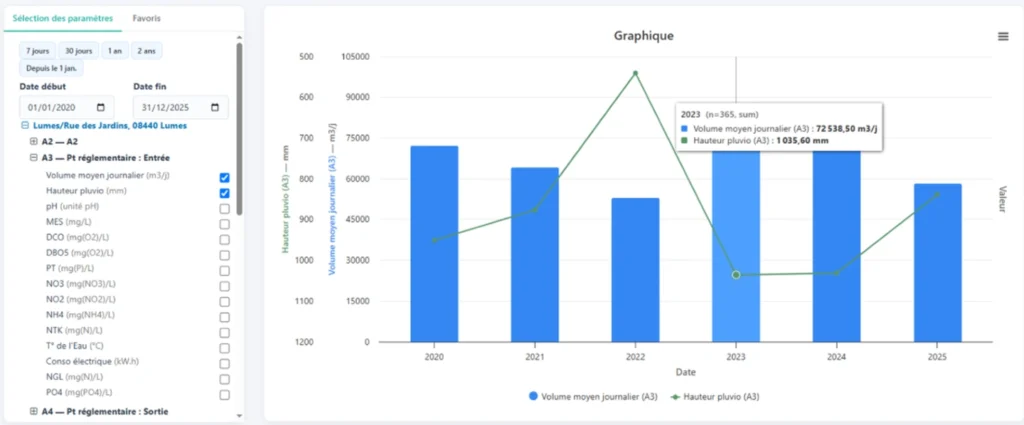Collapse the Lumes/Rue des Jardins tree node
Viewport: 1024px width, 425px height.
24,125
